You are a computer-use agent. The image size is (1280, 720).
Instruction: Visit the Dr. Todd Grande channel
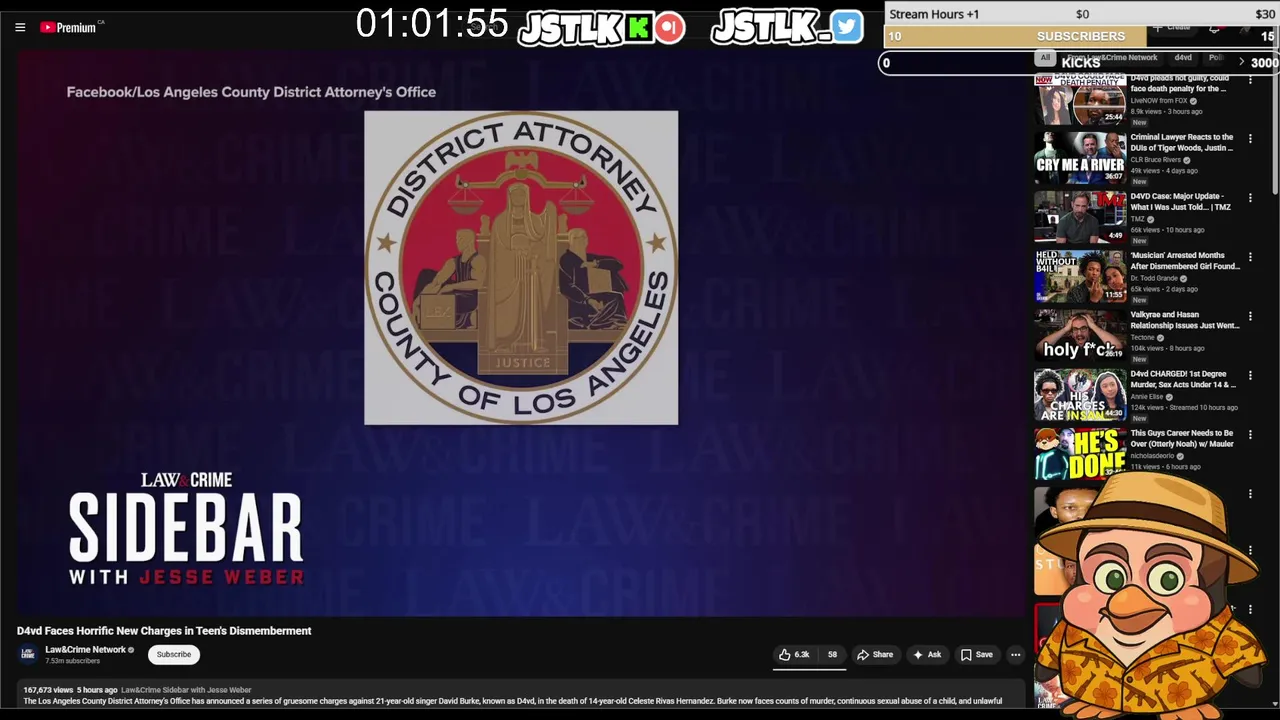click(x=1154, y=278)
